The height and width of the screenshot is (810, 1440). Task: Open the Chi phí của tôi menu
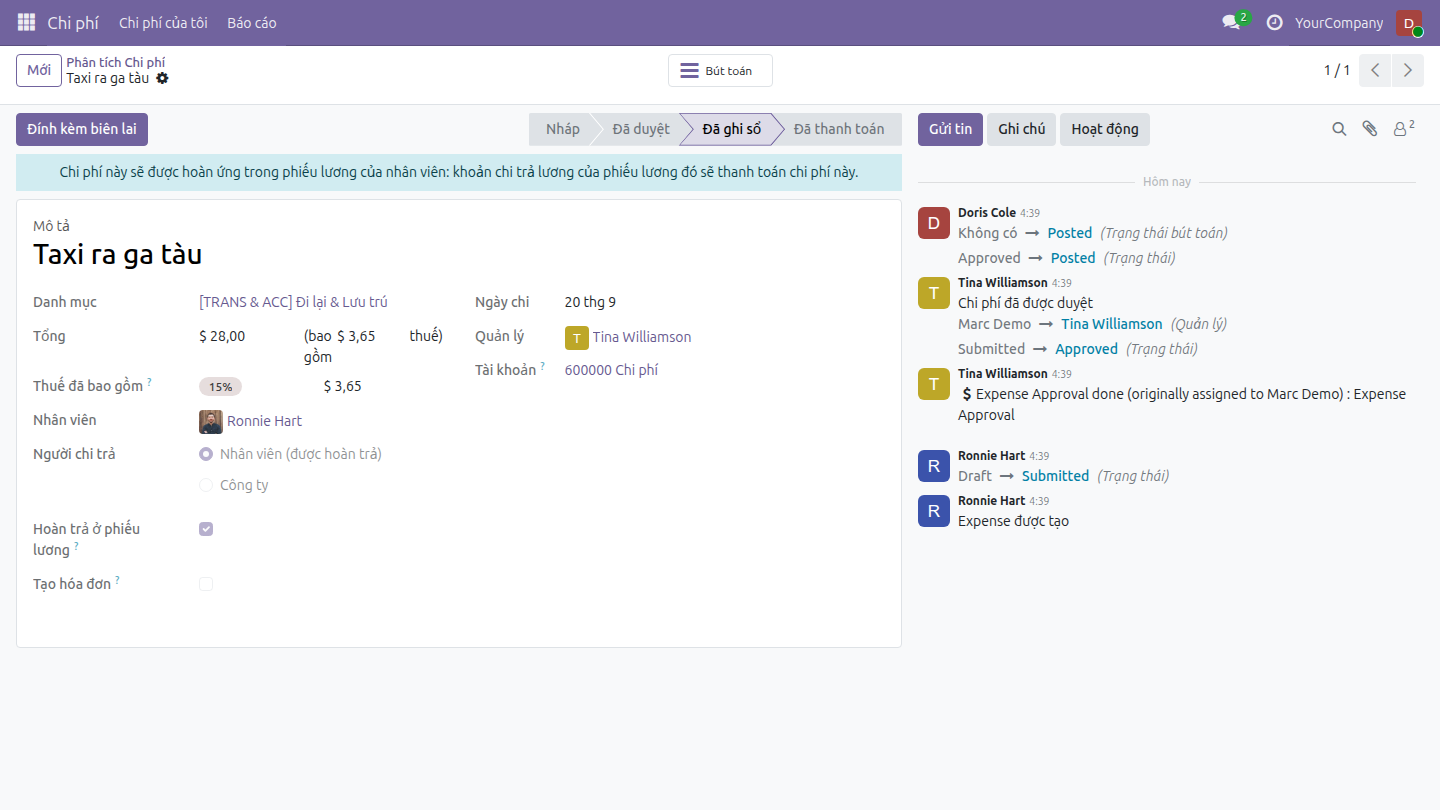163,23
